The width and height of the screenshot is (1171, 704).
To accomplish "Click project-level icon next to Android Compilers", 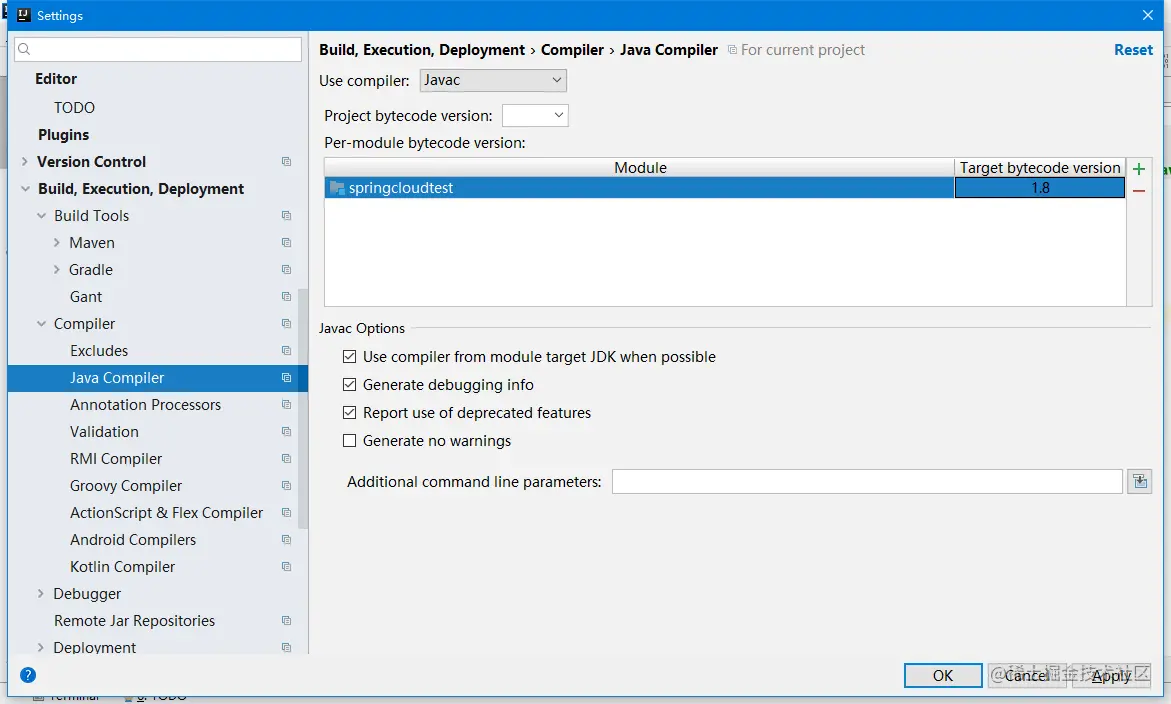I will [x=286, y=539].
